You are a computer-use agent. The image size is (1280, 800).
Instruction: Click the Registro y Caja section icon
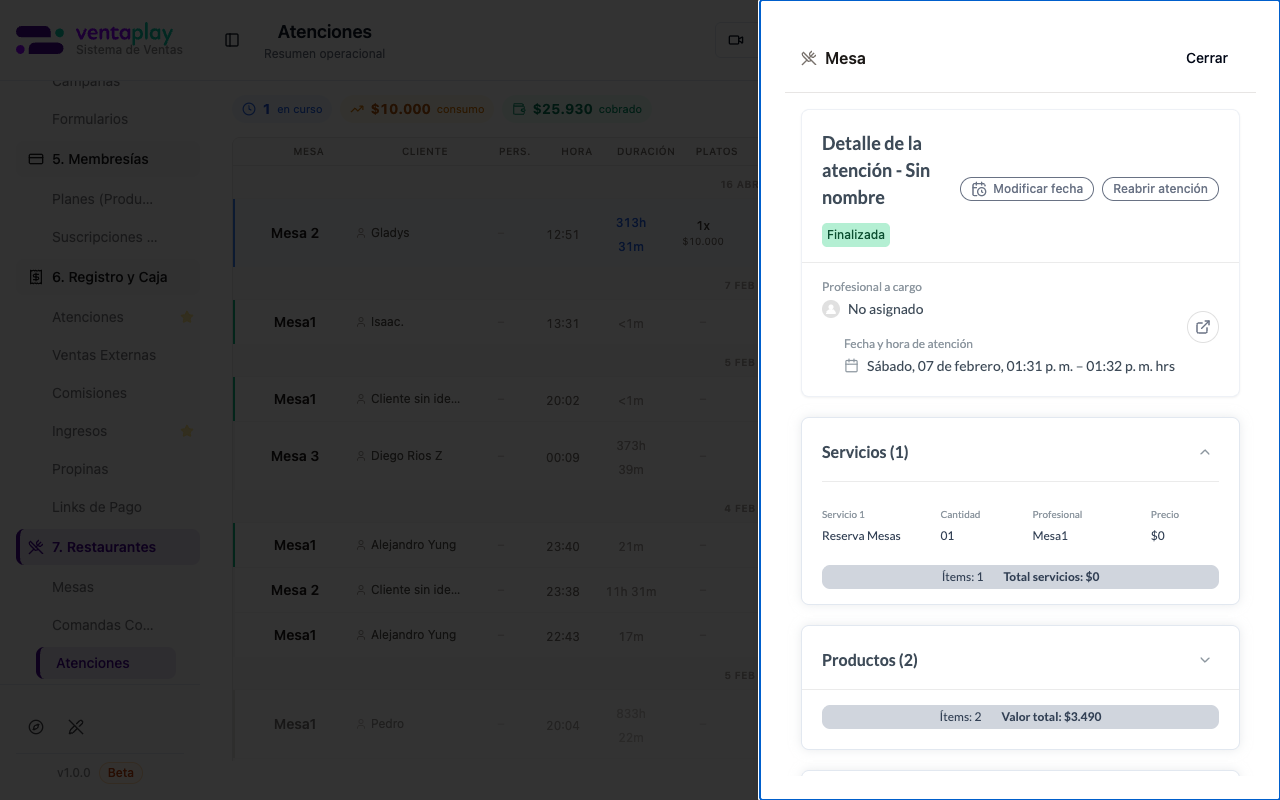(36, 277)
